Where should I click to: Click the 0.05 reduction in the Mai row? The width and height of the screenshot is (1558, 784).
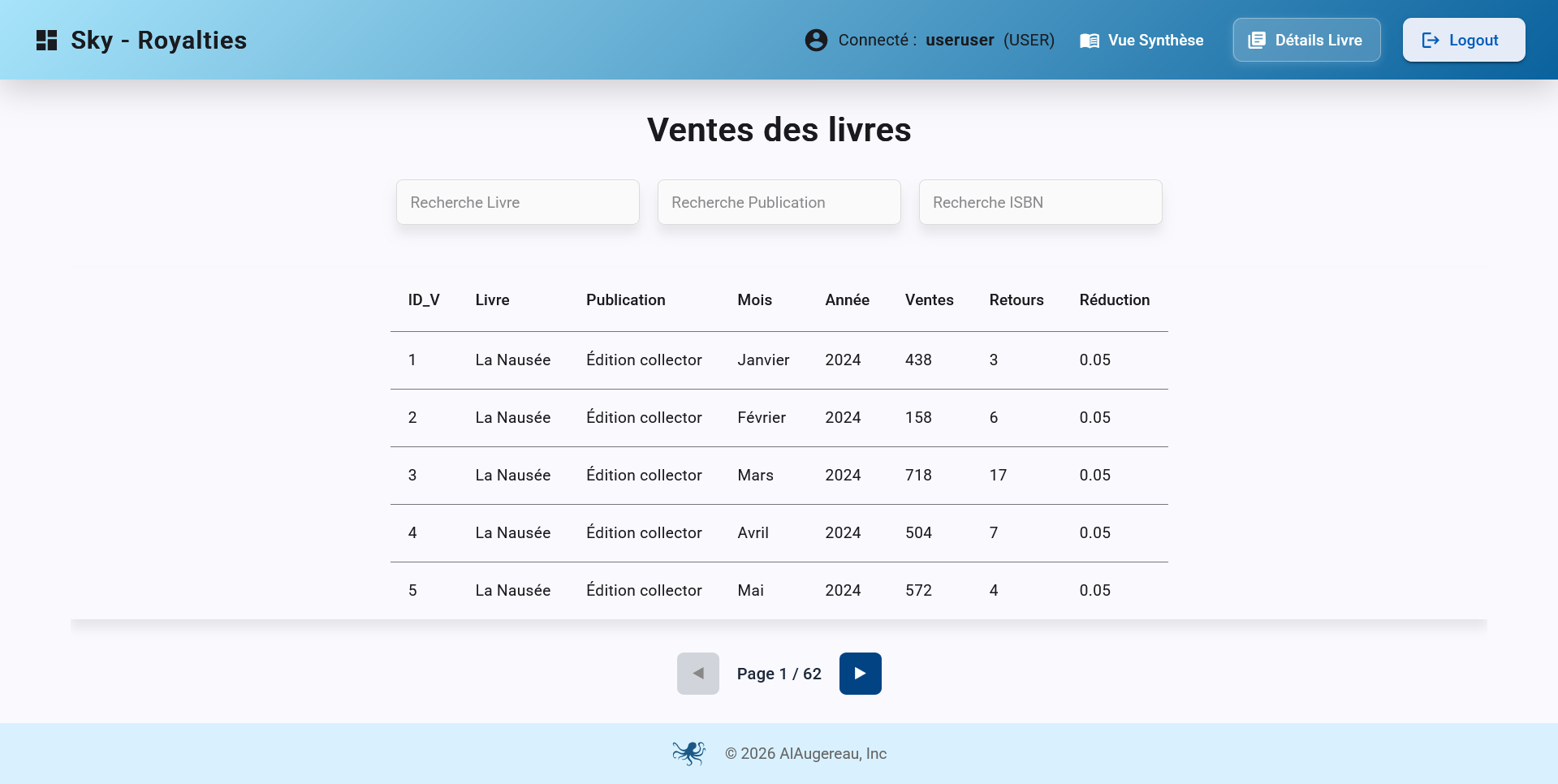point(1095,591)
